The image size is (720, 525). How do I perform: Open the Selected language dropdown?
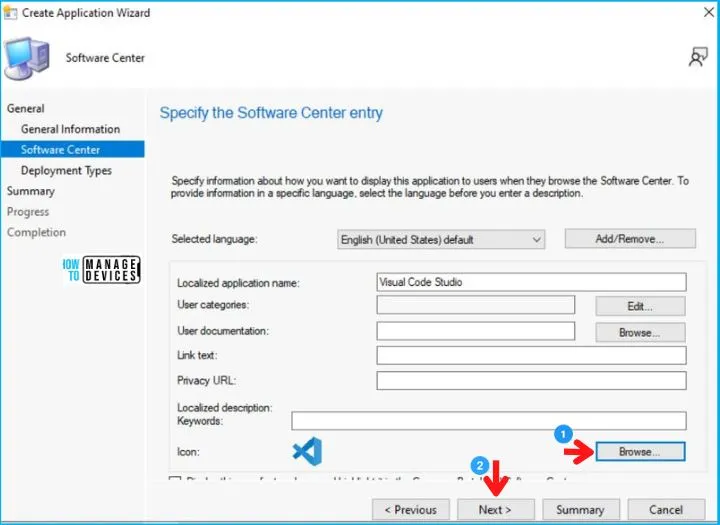coord(441,240)
